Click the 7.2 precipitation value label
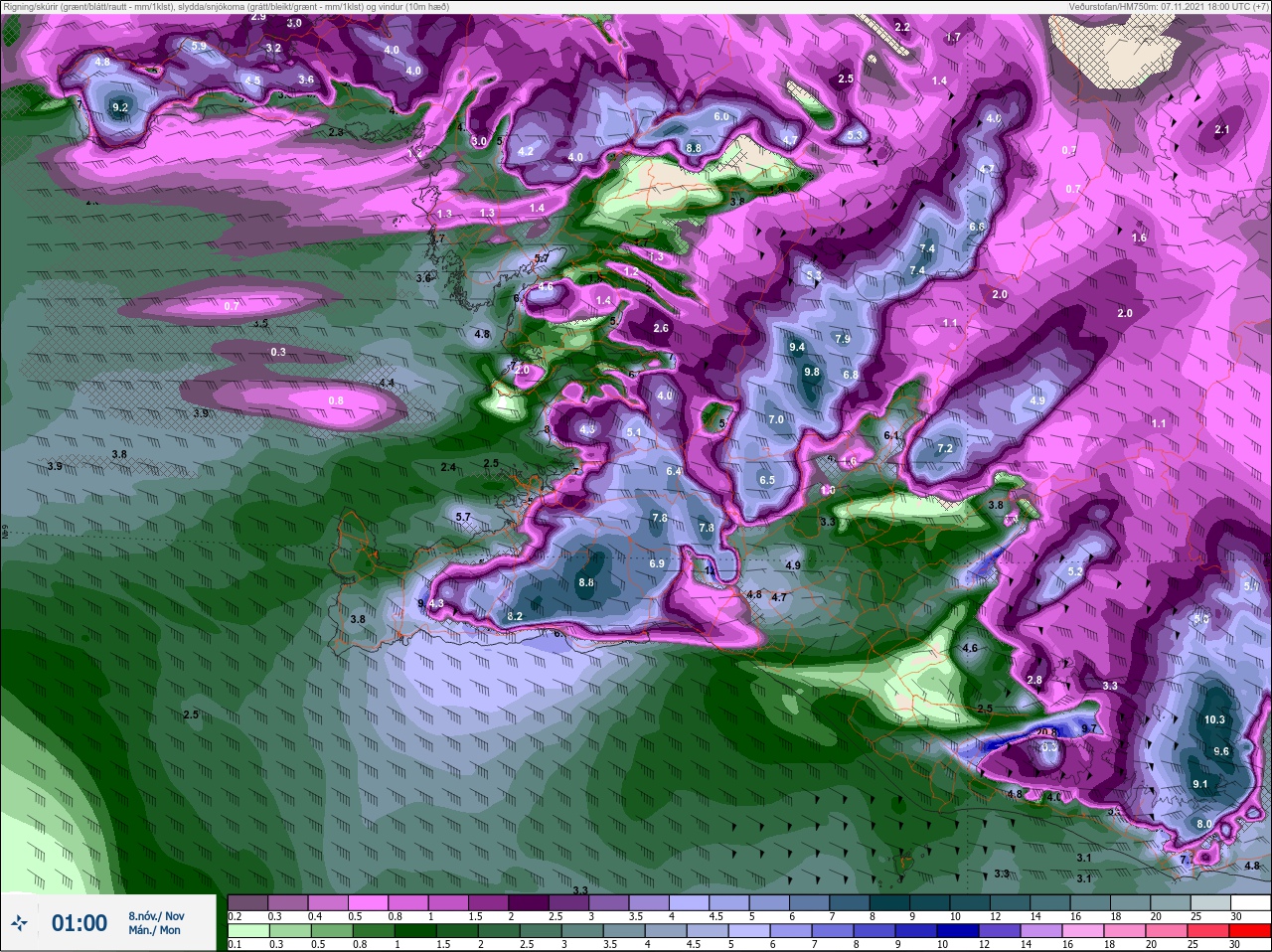Image resolution: width=1272 pixels, height=952 pixels. pyautogui.click(x=945, y=448)
